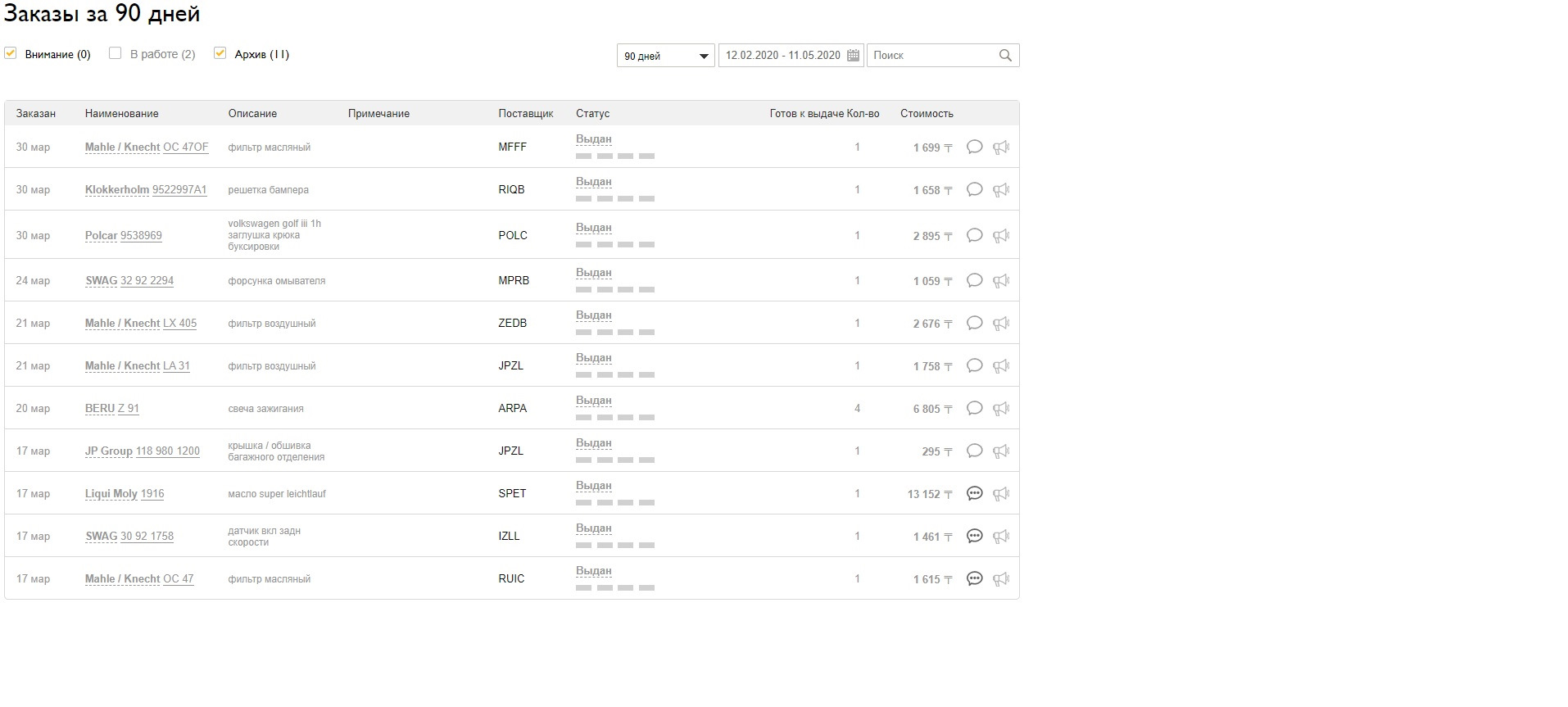Image resolution: width=1568 pixels, height=707 pixels.
Task: Sort by the Стоимость column header
Action: tap(927, 114)
